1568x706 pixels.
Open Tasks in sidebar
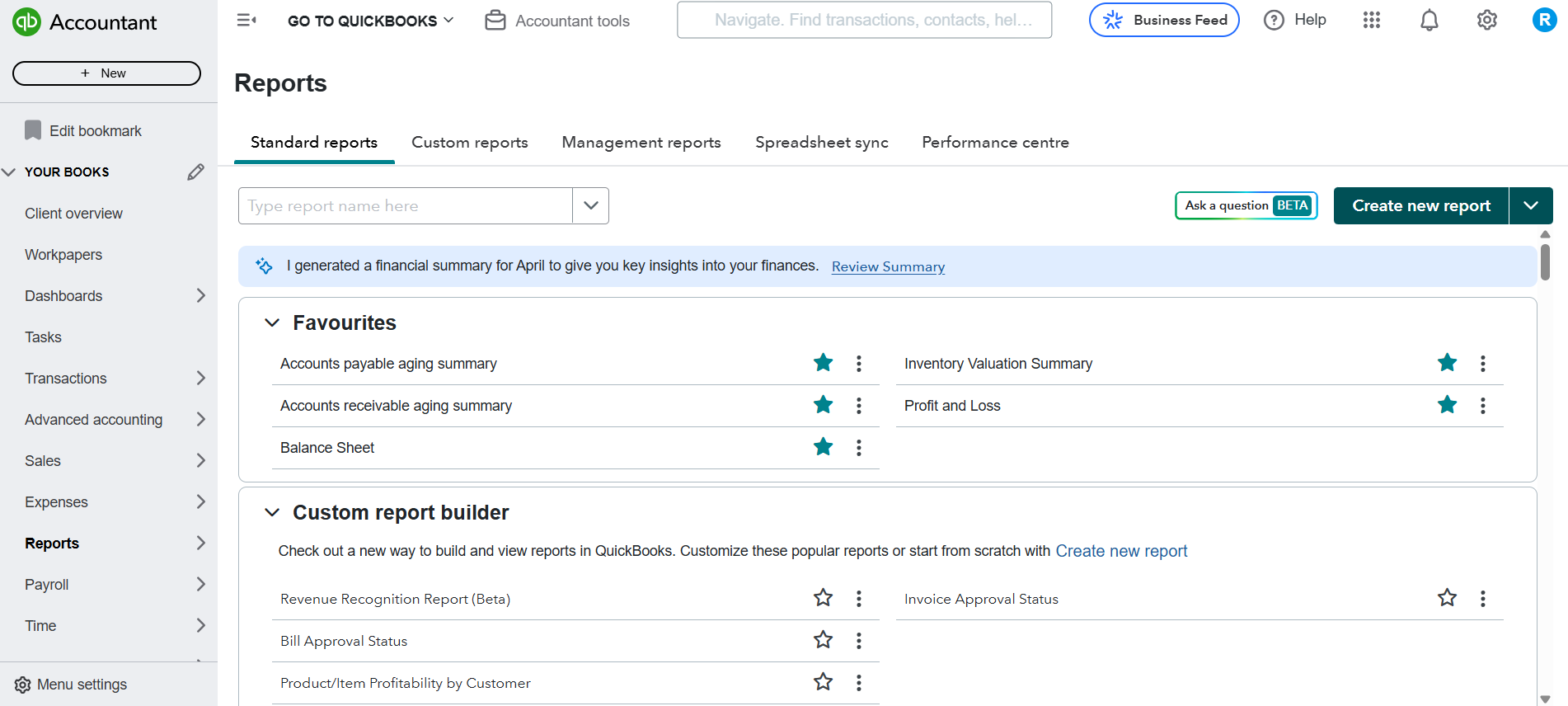click(x=43, y=337)
